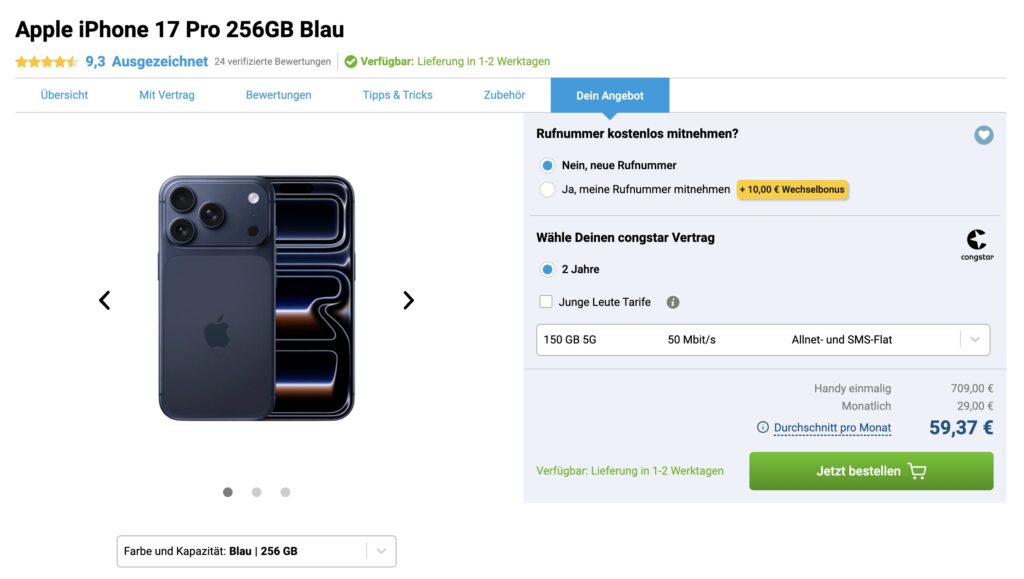The image size is (1024, 579).
Task: Click the iPhone 17 Pro product image
Action: [256, 298]
